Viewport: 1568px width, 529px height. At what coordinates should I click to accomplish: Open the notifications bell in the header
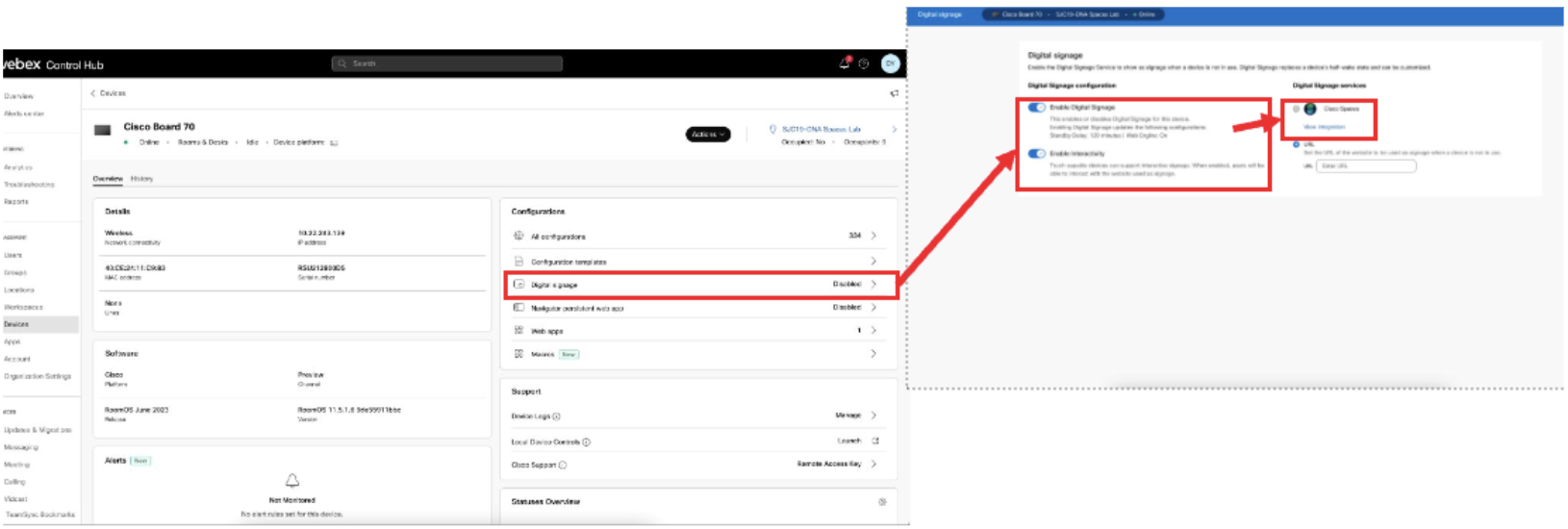pyautogui.click(x=844, y=63)
